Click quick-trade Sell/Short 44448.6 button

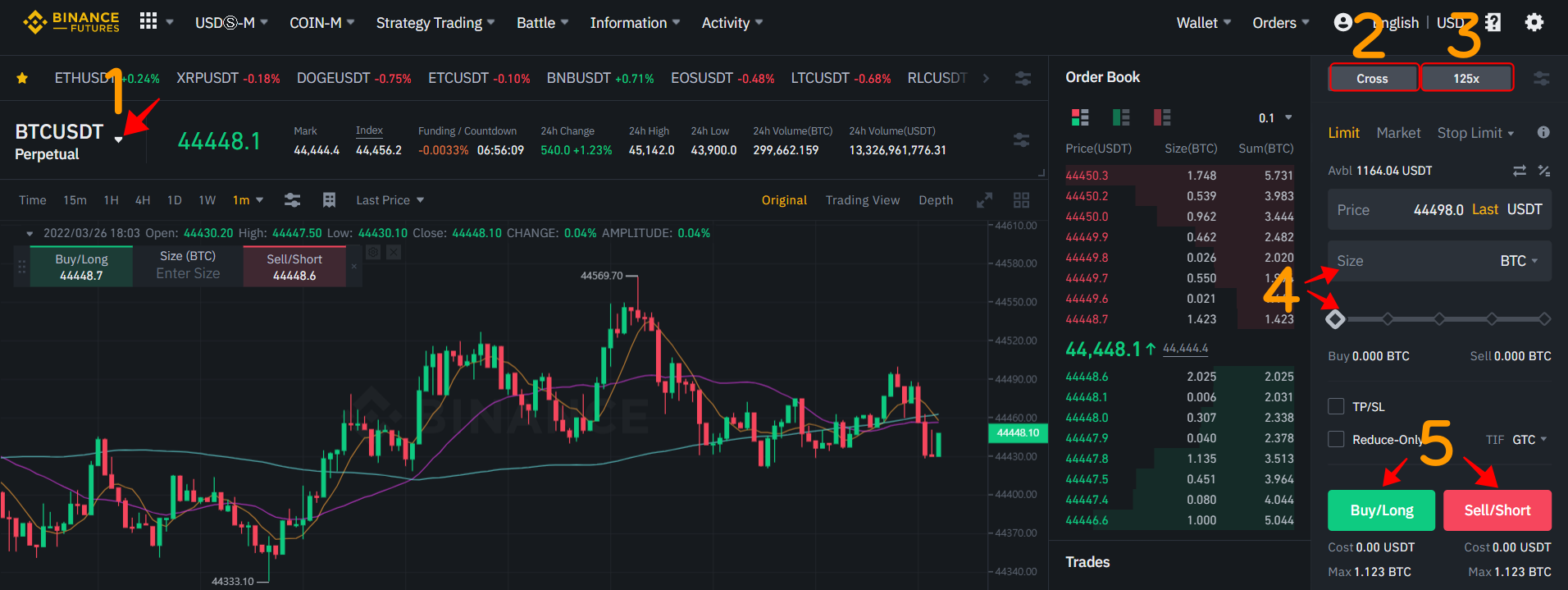pos(294,267)
